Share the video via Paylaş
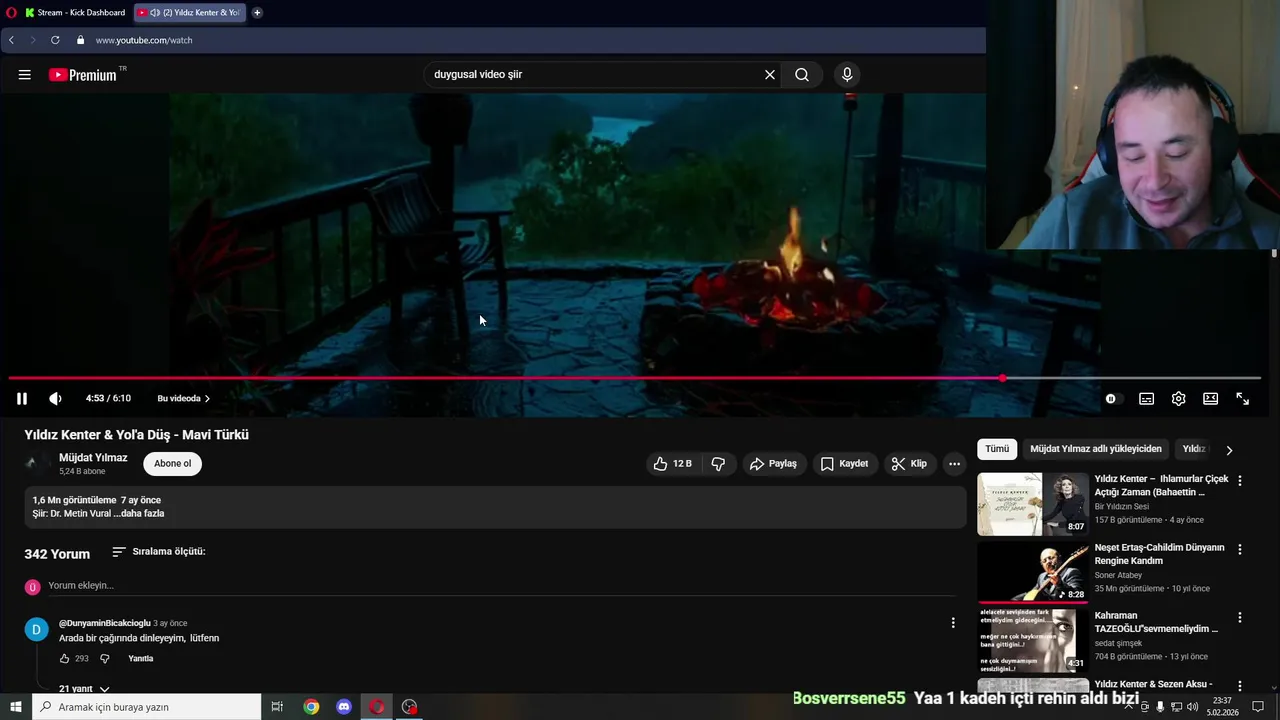 [773, 464]
